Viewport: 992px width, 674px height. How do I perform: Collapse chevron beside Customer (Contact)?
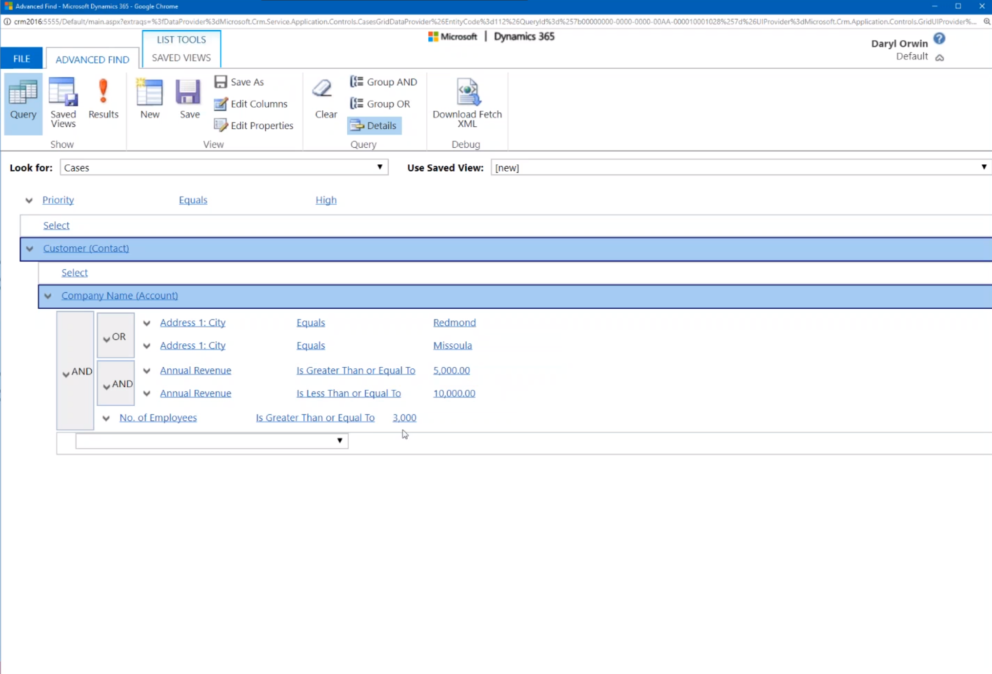(30, 249)
